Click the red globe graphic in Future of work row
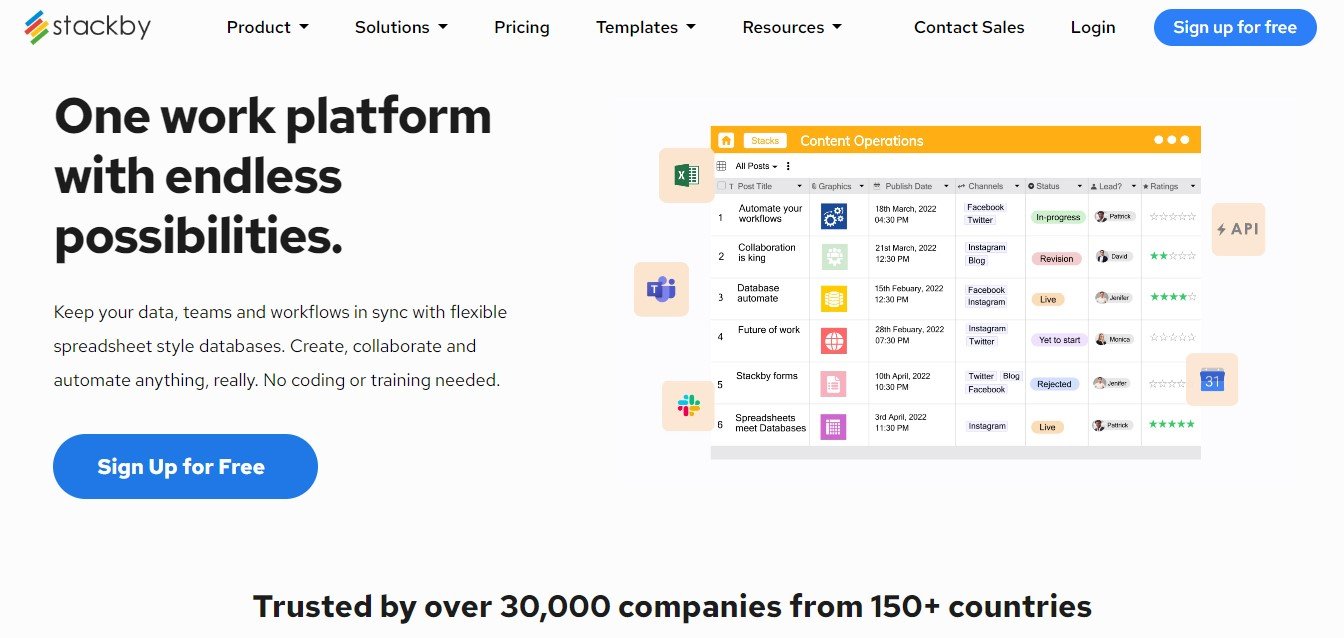Screen dimensions: 1344x638 834,341
